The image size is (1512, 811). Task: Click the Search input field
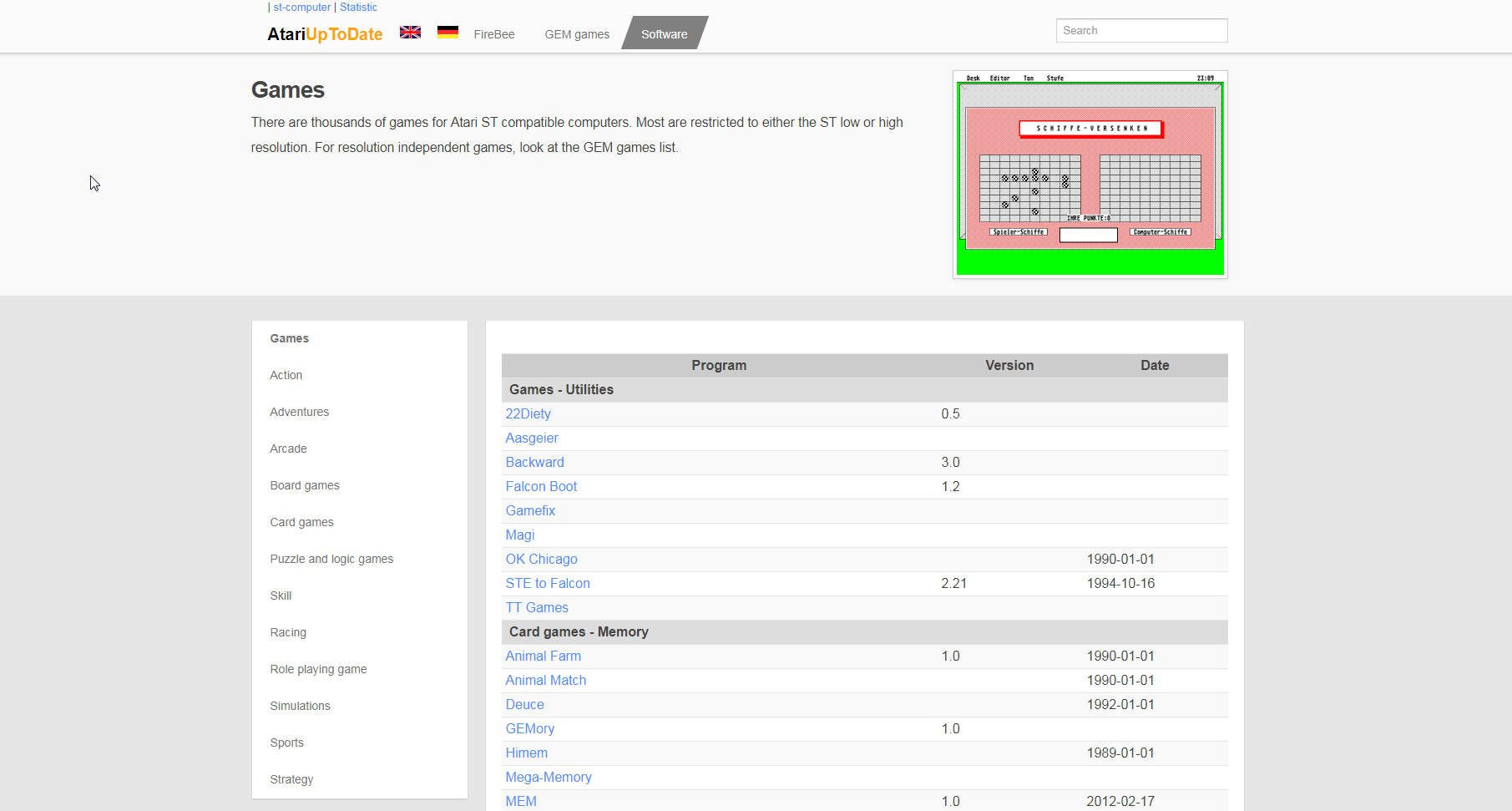point(1140,31)
